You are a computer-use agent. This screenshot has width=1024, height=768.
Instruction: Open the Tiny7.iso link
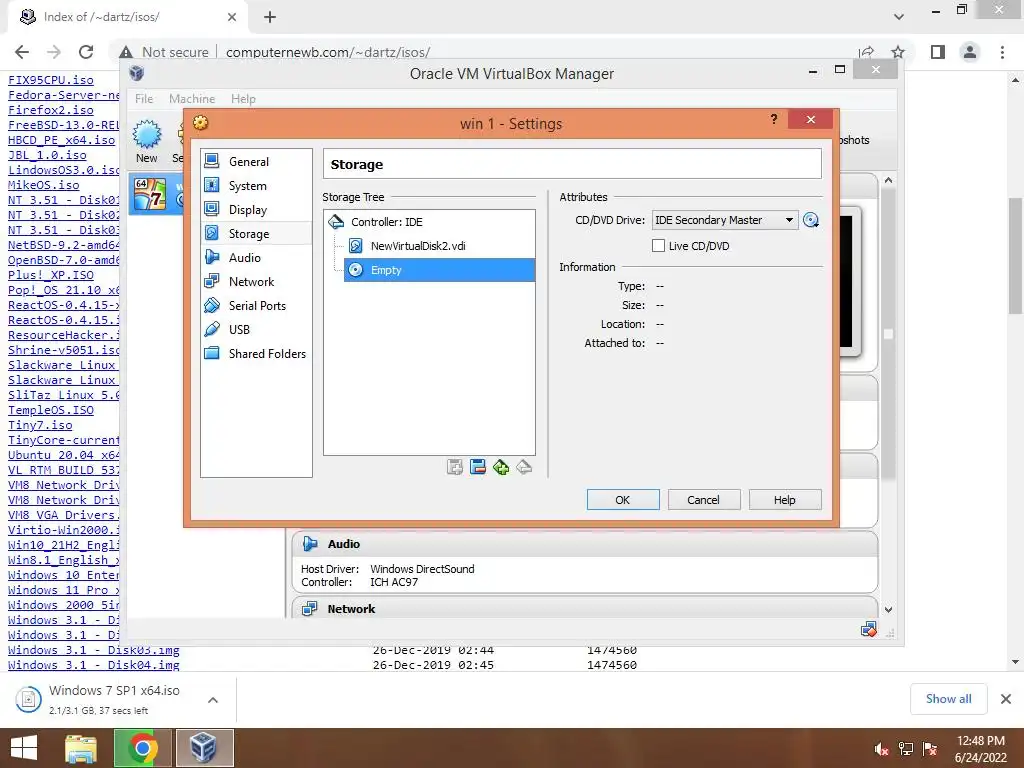(40, 425)
